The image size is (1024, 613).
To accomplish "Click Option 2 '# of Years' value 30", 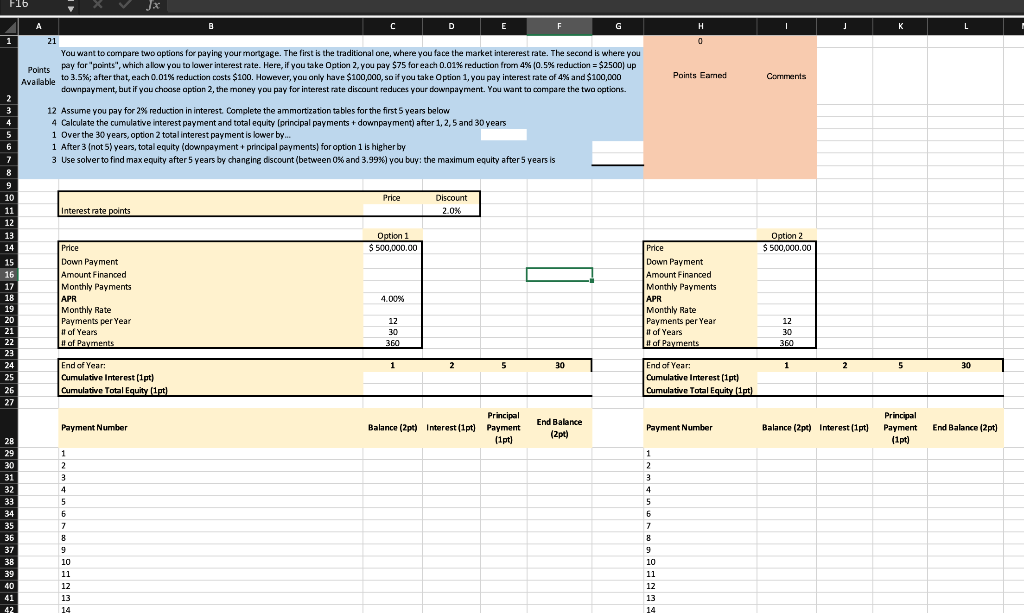I will coord(786,332).
